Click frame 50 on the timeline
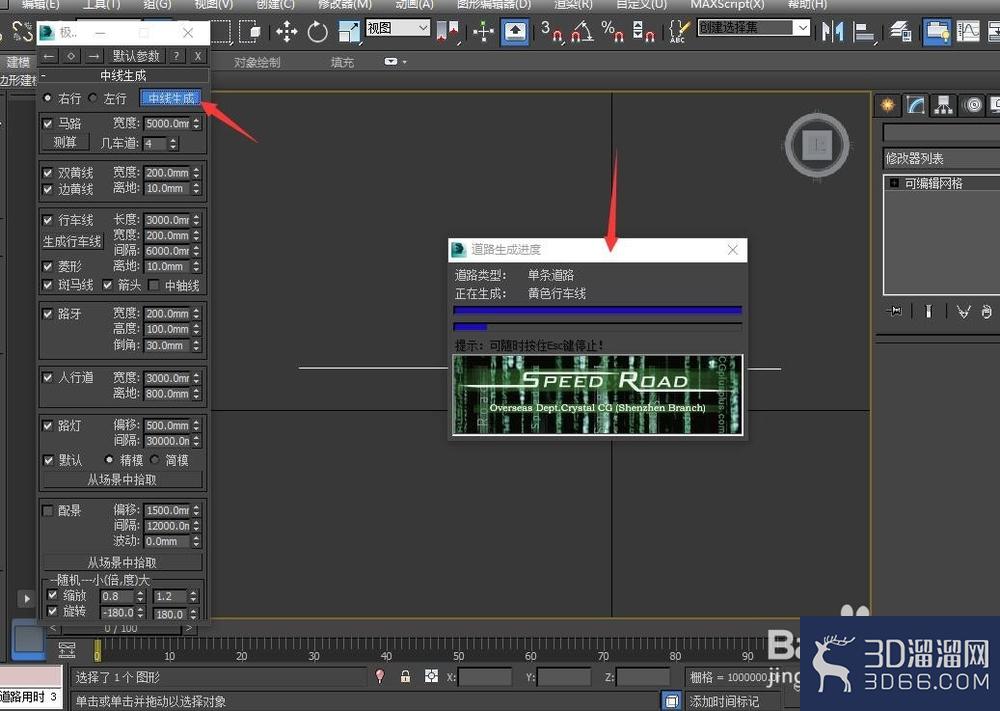Viewport: 1000px width, 711px height. pos(459,649)
